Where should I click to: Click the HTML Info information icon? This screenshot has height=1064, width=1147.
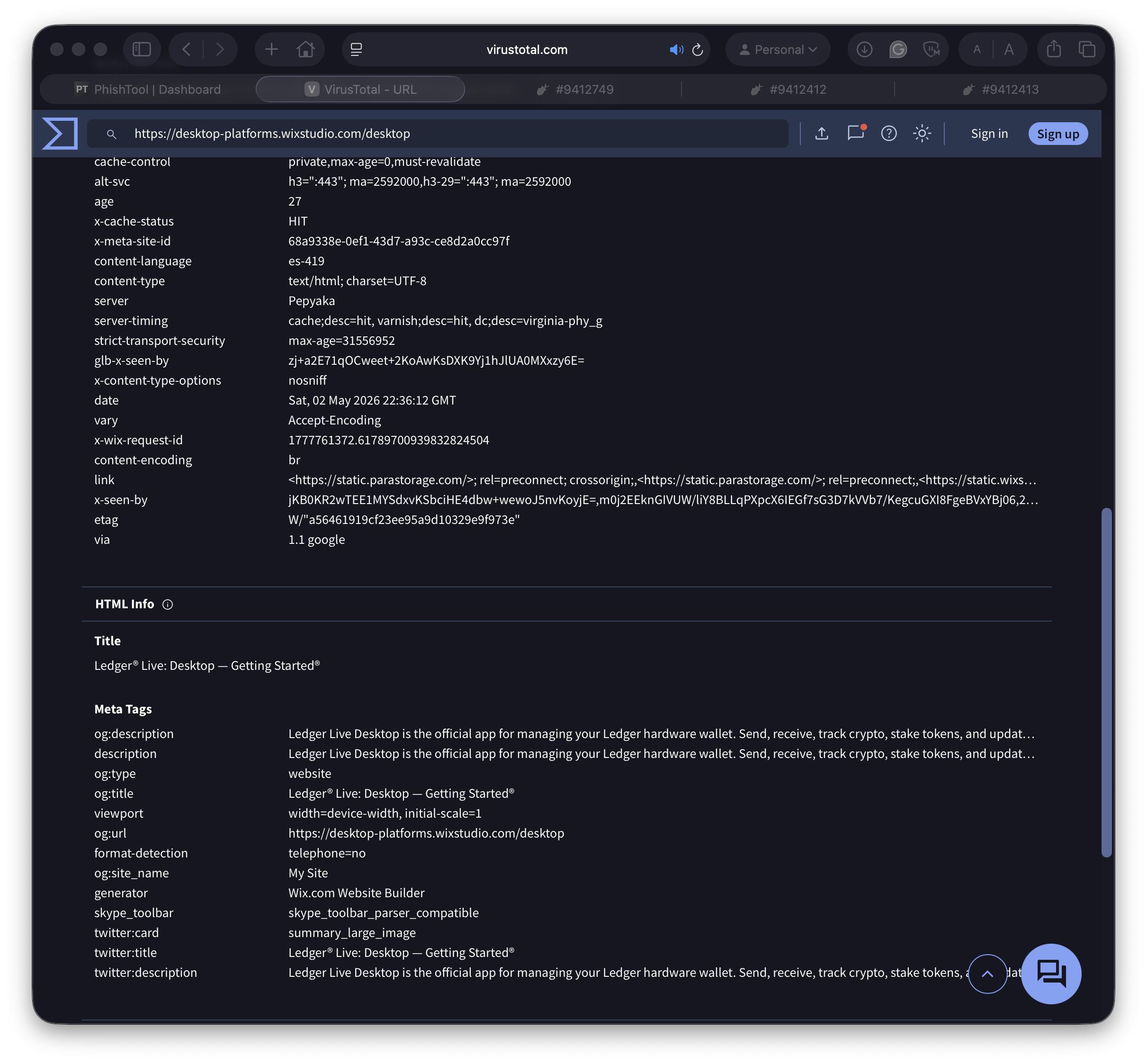coord(168,604)
